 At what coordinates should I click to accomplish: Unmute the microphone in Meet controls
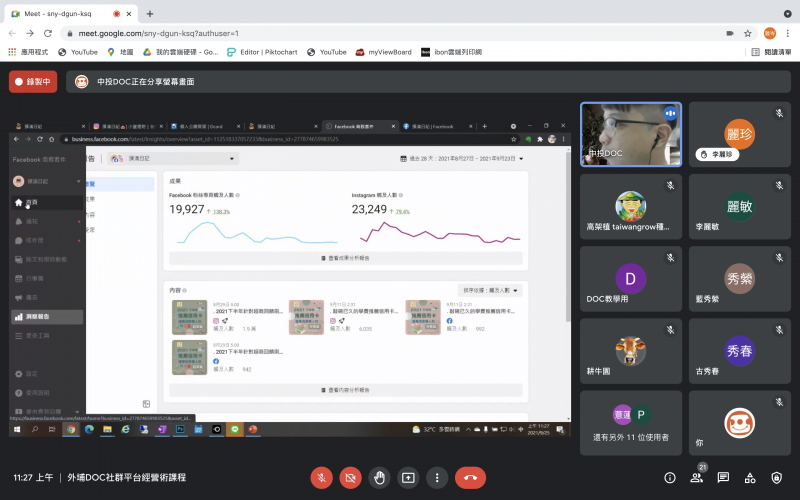coord(321,478)
